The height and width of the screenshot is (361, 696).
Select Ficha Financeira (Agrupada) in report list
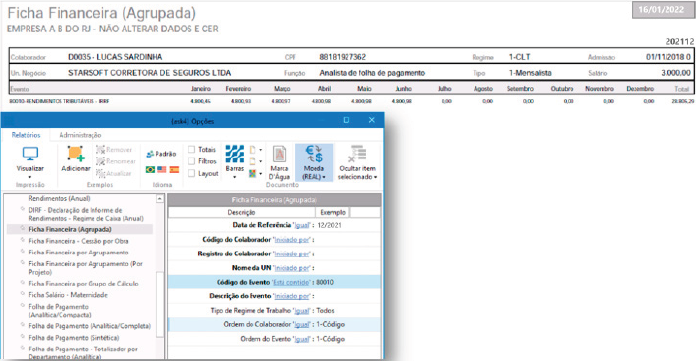70,230
